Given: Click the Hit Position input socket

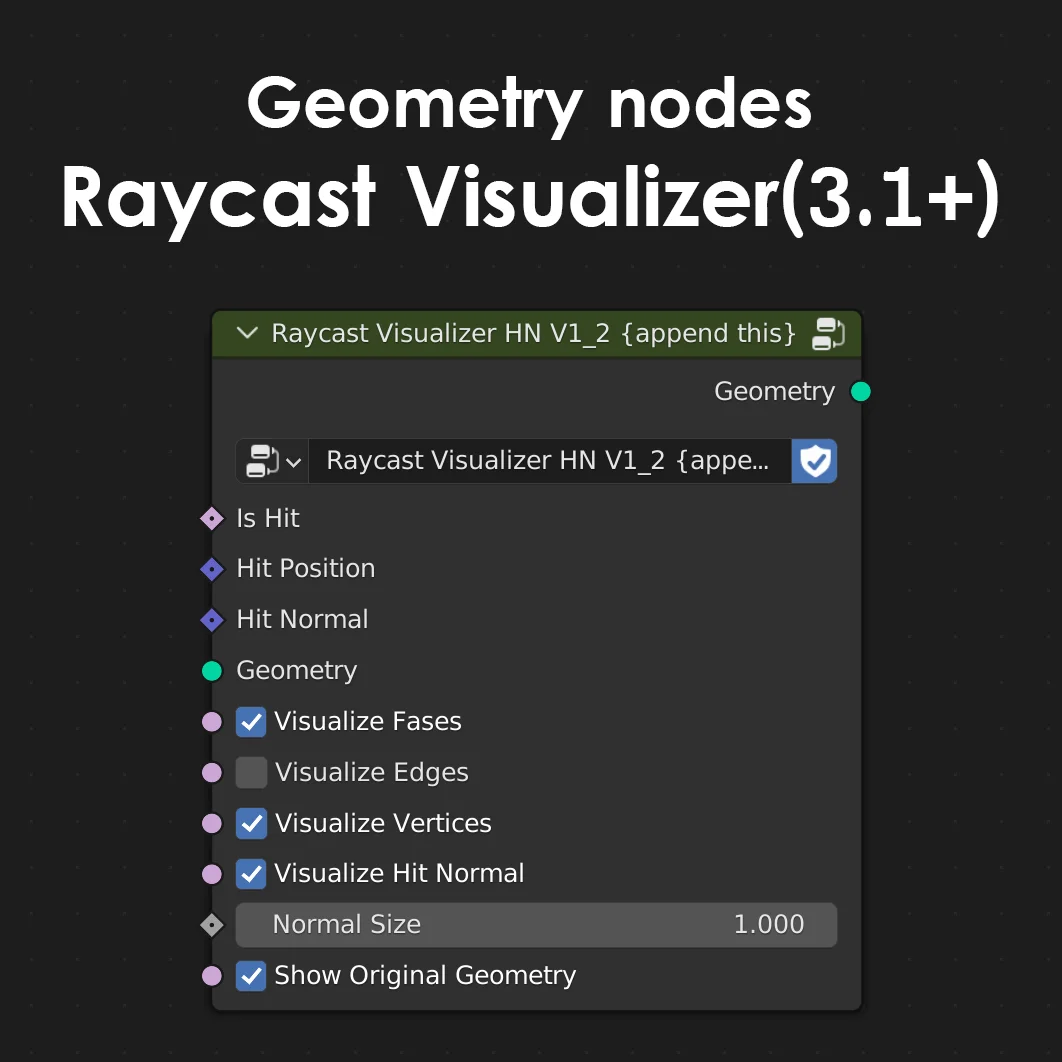Looking at the screenshot, I should click(x=211, y=569).
